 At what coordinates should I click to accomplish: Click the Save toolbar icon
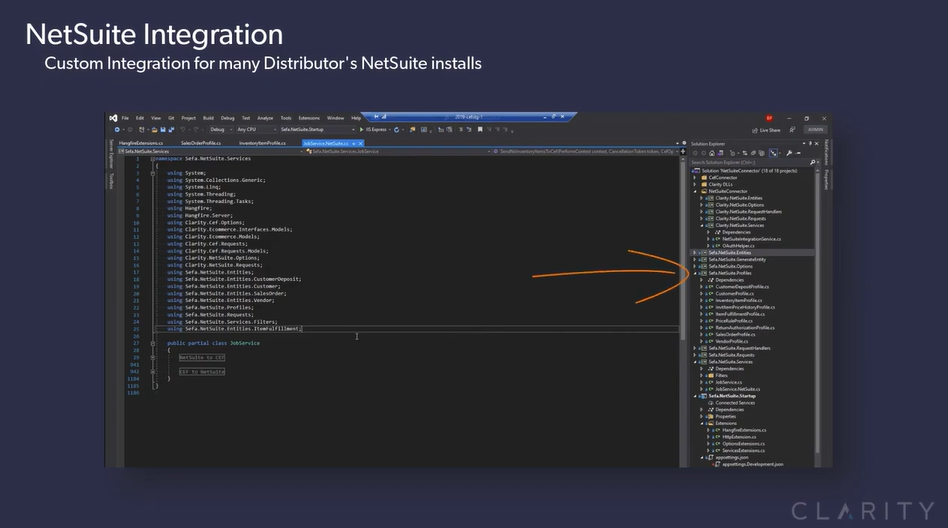tap(163, 129)
